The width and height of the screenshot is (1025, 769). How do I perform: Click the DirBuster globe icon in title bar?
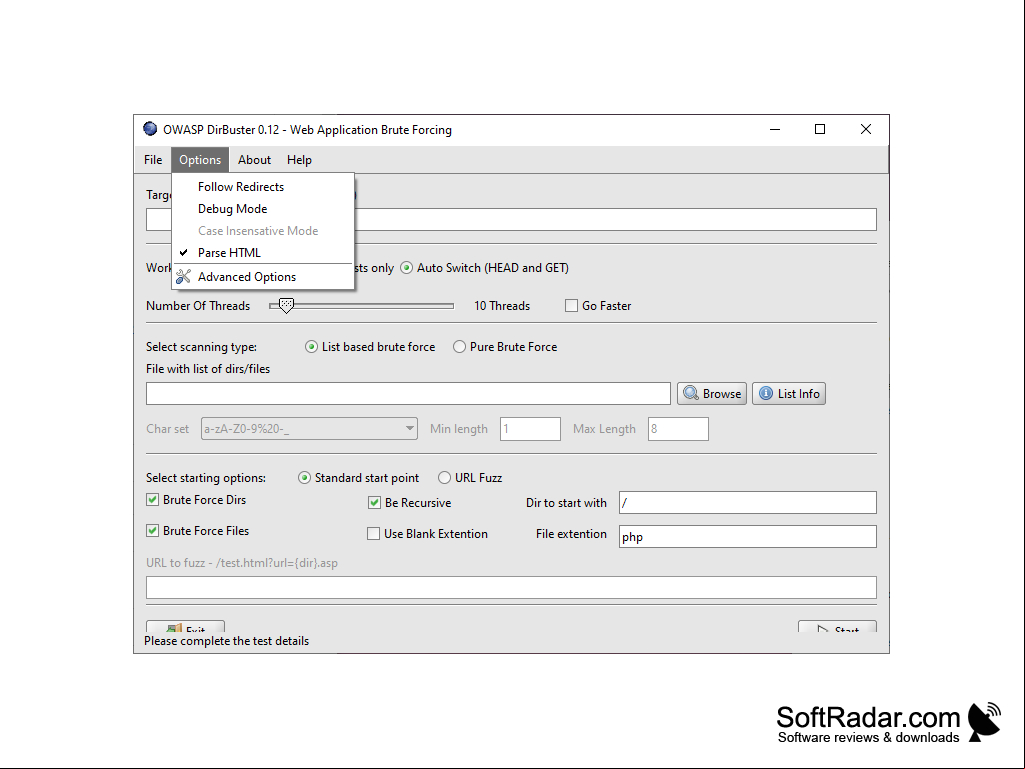150,129
